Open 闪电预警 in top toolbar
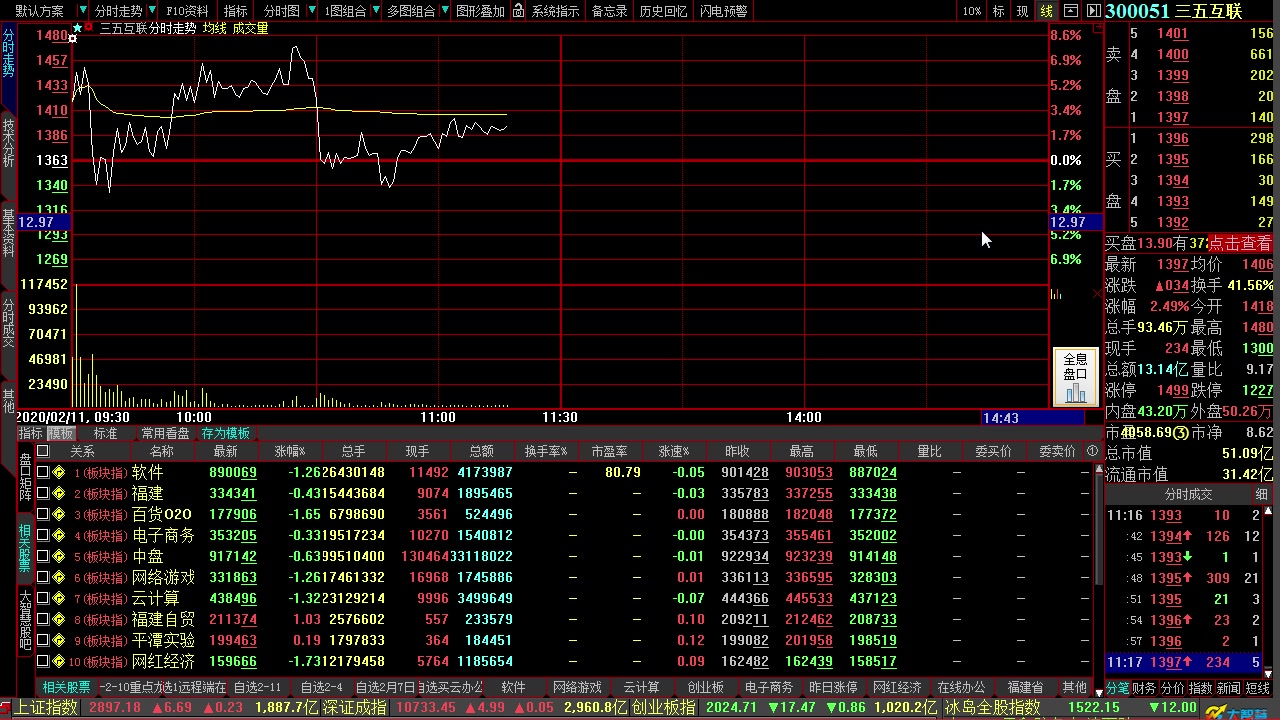Viewport: 1280px width, 720px height. [x=723, y=11]
